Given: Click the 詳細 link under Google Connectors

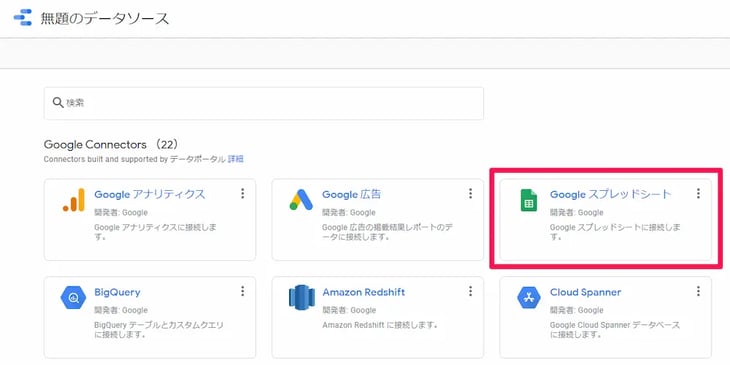Looking at the screenshot, I should (x=236, y=159).
